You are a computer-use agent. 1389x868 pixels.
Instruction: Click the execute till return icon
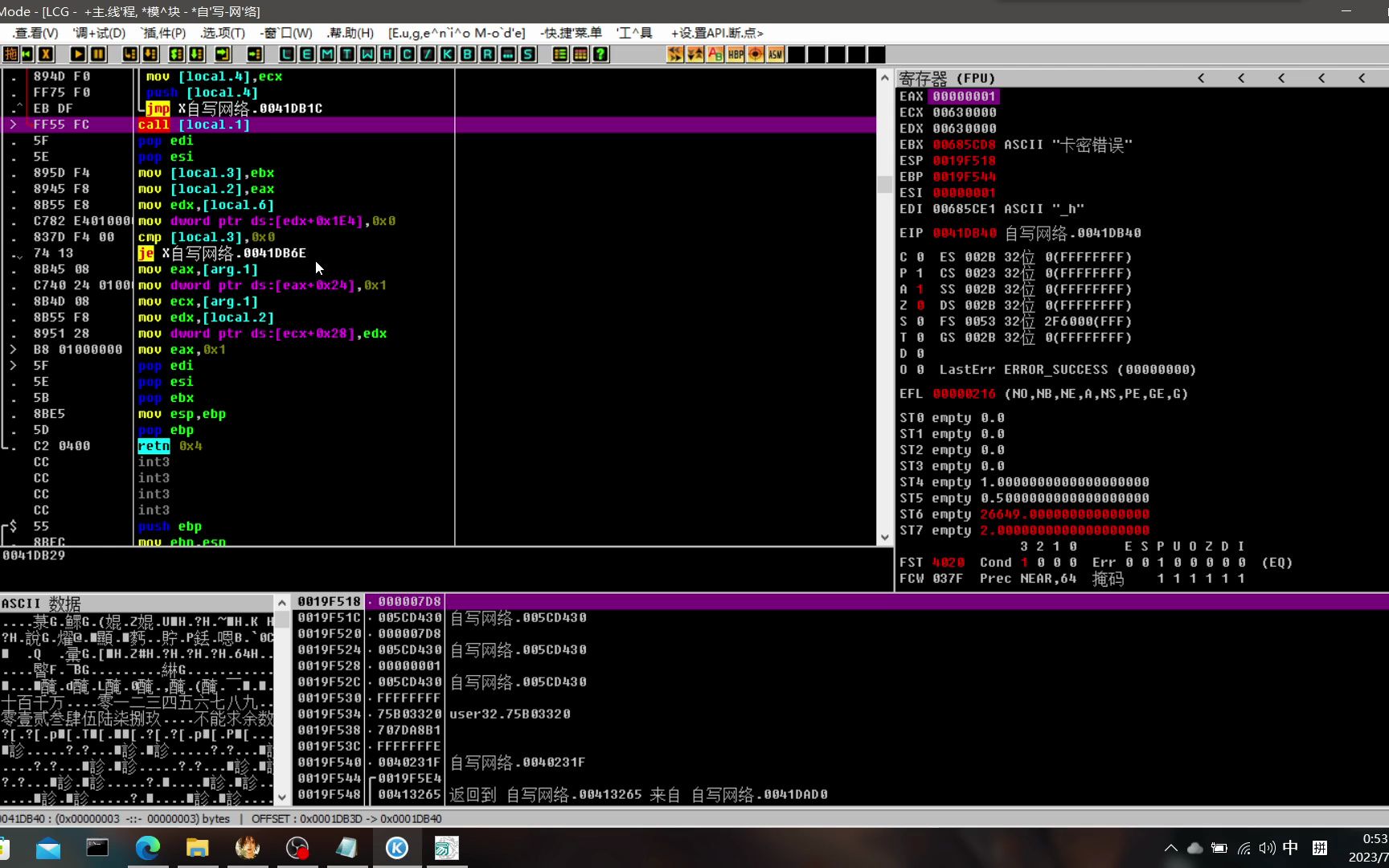pos(223,54)
